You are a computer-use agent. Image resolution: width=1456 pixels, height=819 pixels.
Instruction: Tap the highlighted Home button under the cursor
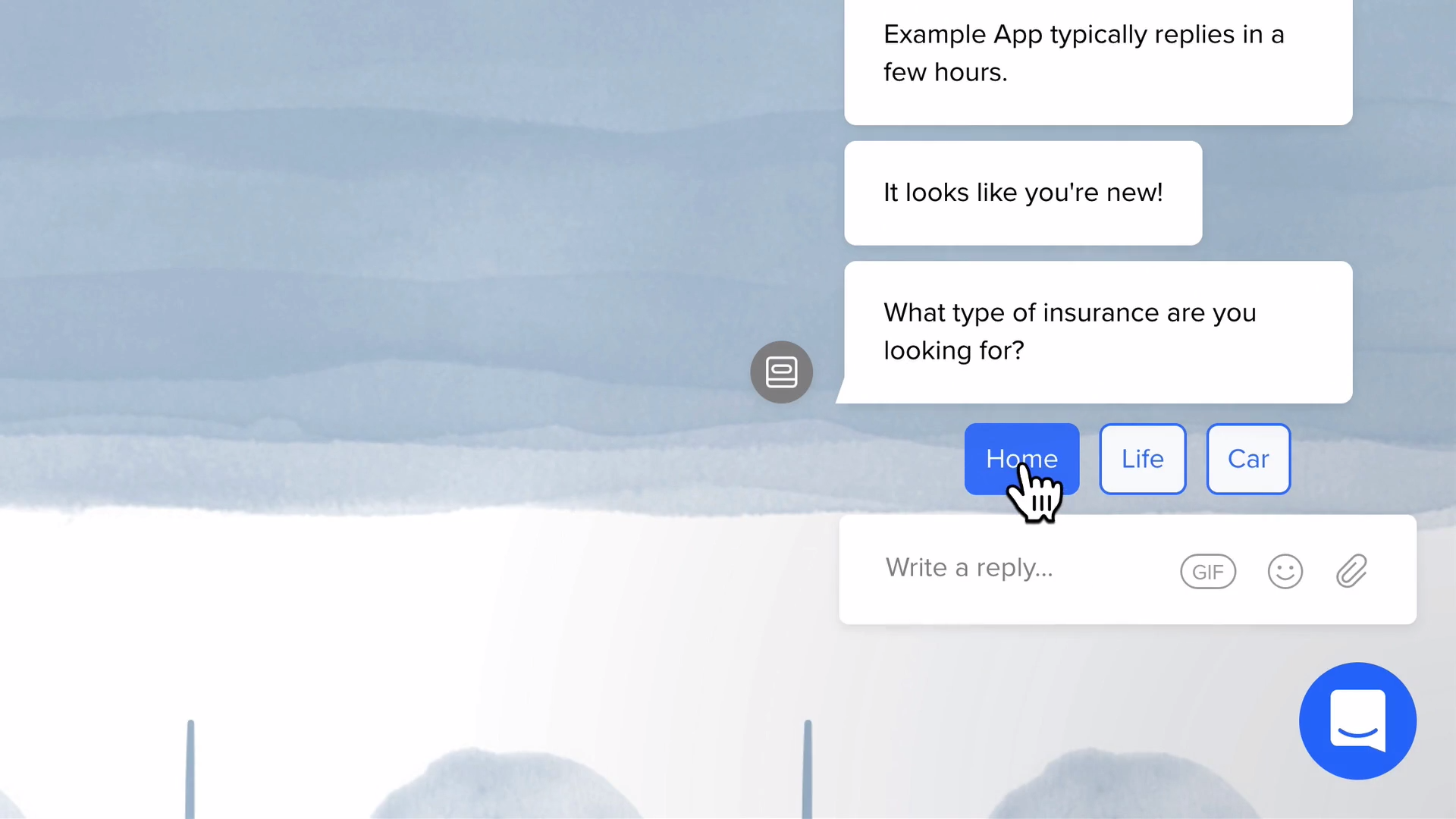1021,459
